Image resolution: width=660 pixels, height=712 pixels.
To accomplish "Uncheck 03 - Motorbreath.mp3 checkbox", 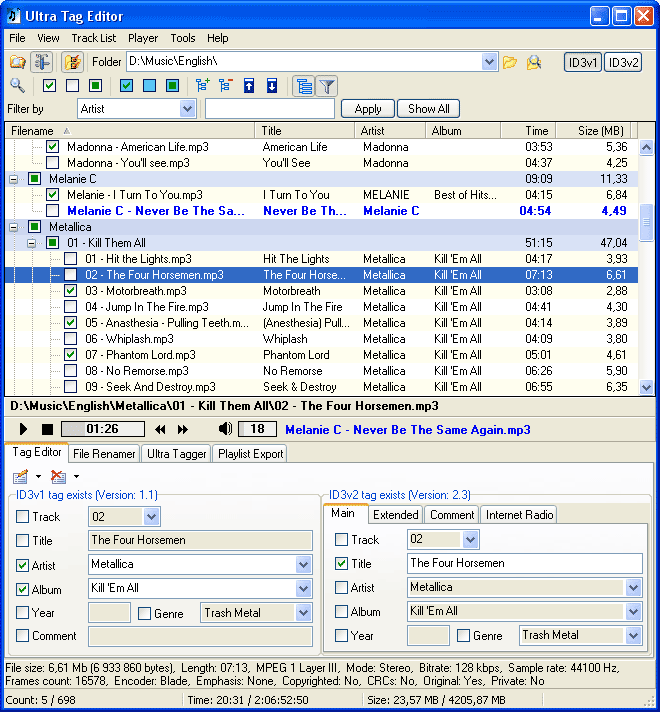I will tap(71, 291).
